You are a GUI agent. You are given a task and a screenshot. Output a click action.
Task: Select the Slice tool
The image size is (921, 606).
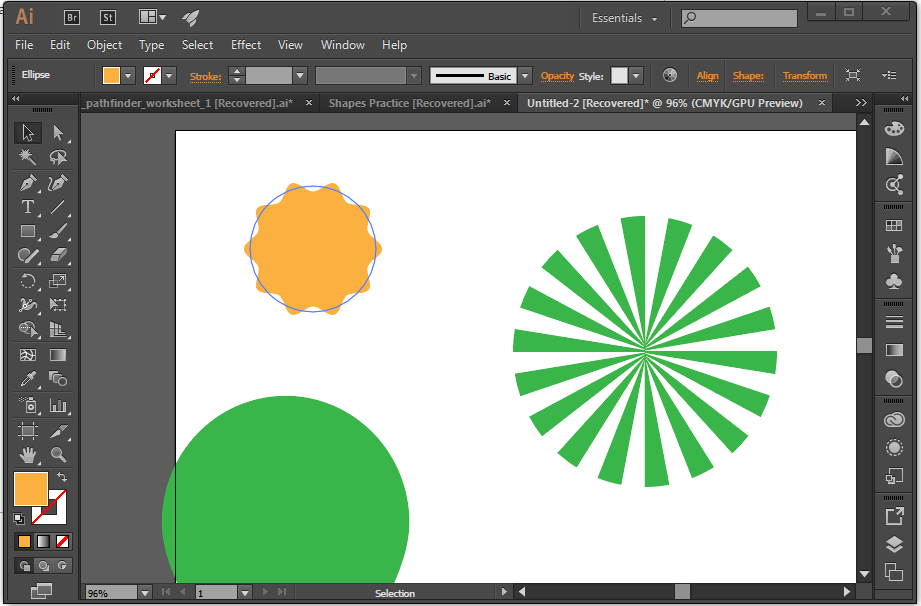(58, 431)
